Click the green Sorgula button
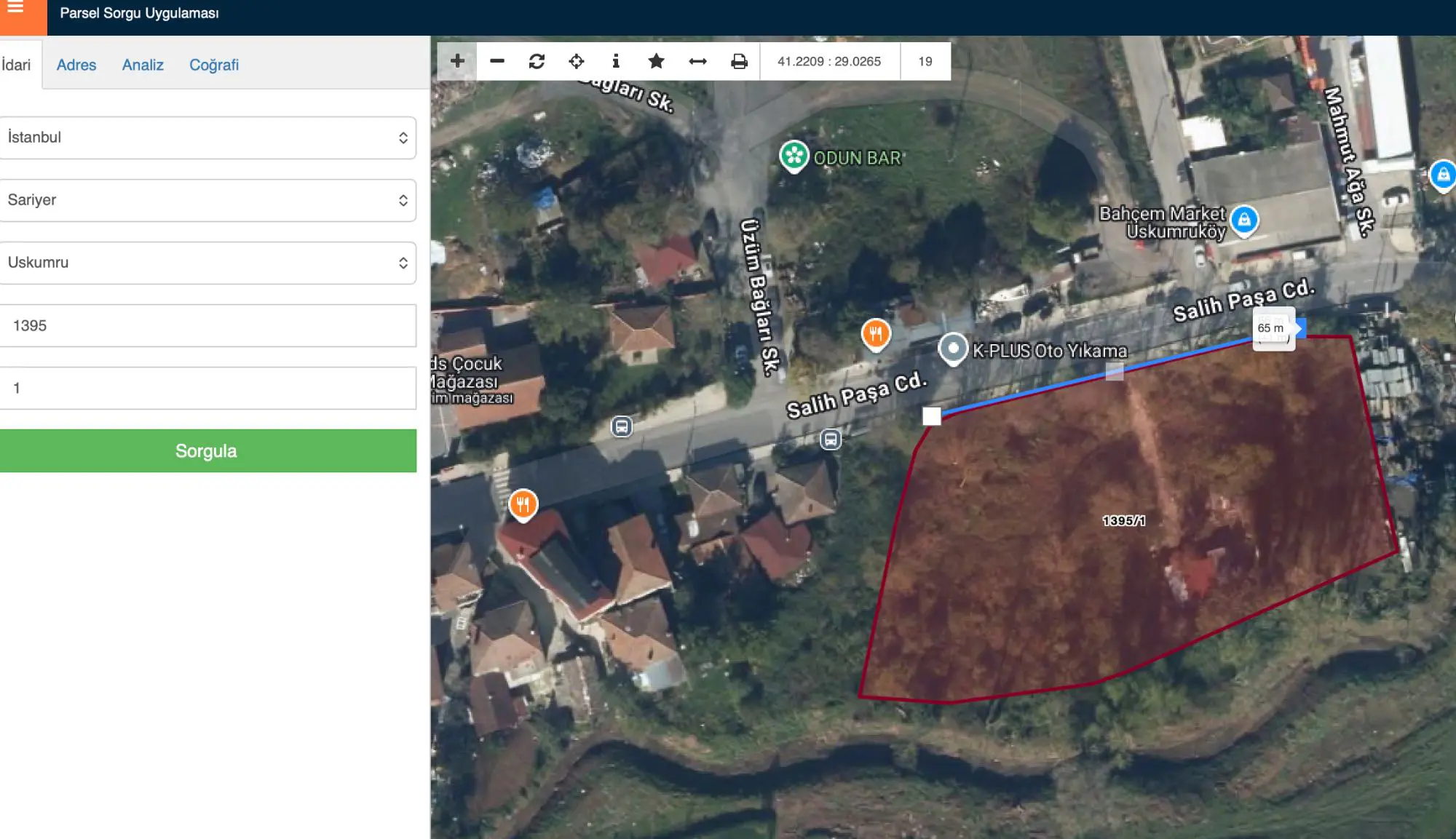Screen dimensions: 1456x839 click(x=208, y=450)
